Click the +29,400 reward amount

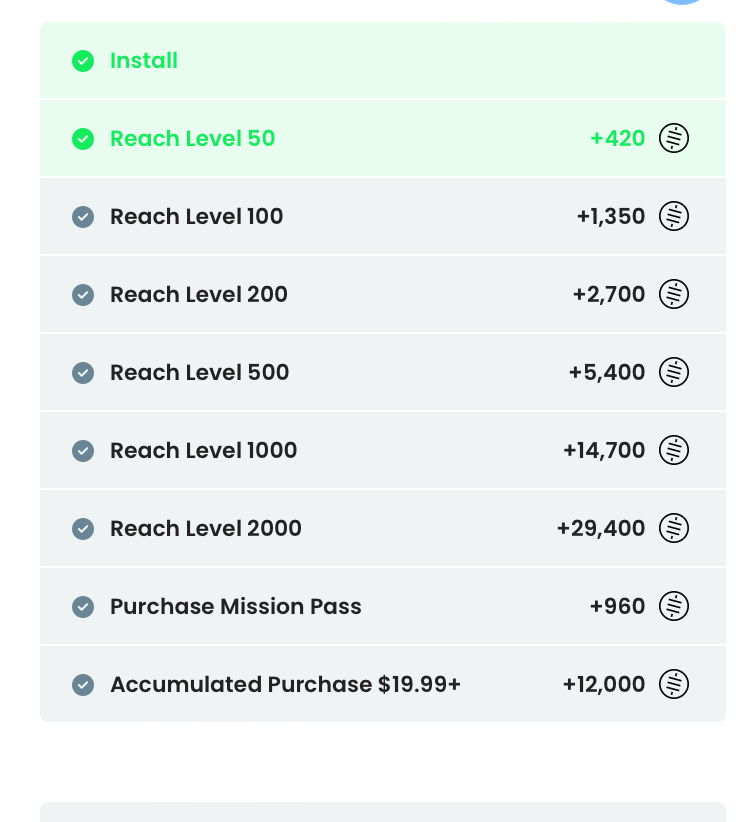click(x=601, y=528)
